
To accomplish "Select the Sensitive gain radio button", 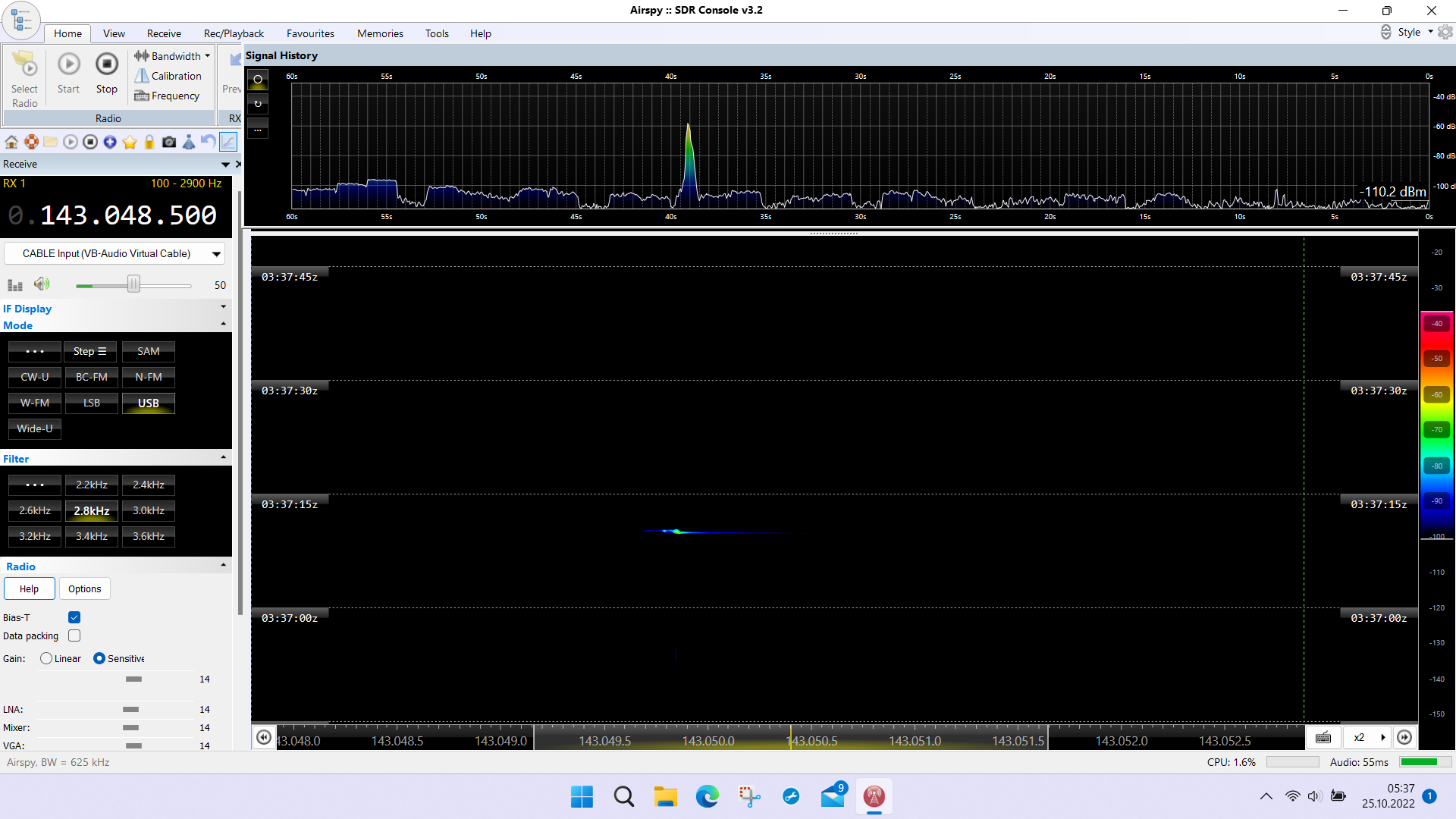I will (x=99, y=658).
